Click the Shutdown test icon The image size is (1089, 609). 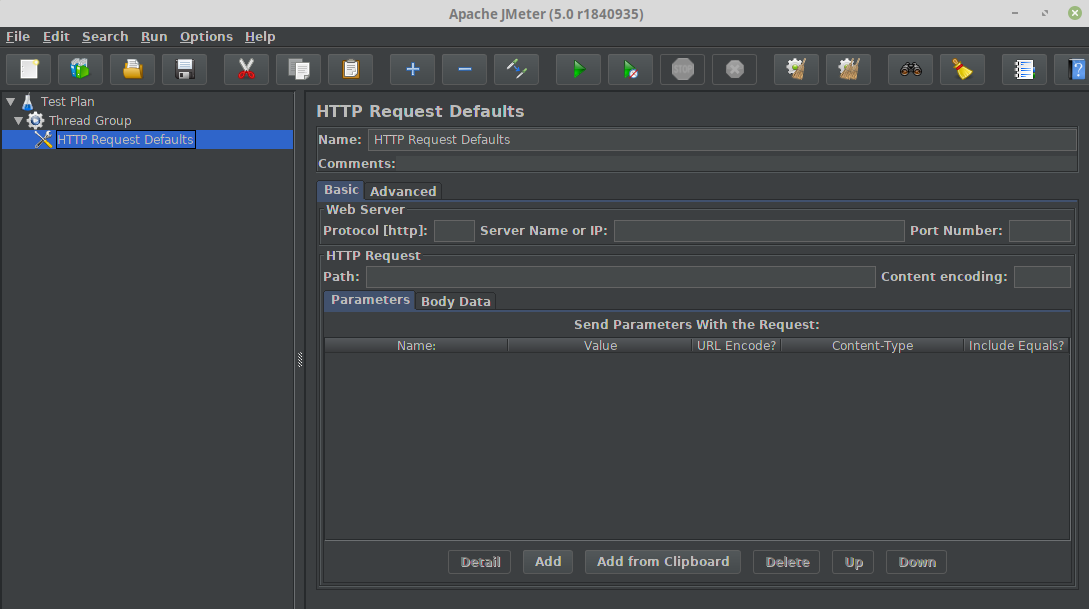coord(735,69)
